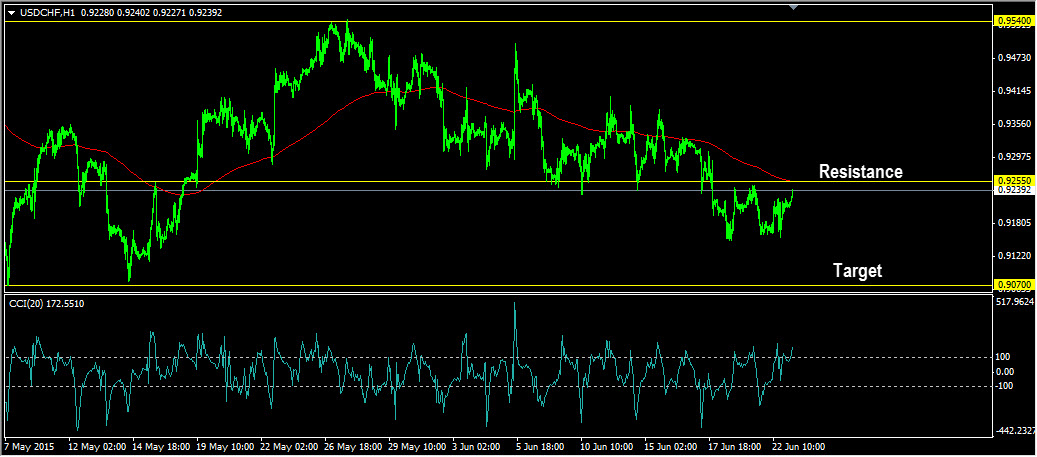Click the 3 Jun 02:00 time label
This screenshot has width=1037, height=457.
pyautogui.click(x=477, y=446)
